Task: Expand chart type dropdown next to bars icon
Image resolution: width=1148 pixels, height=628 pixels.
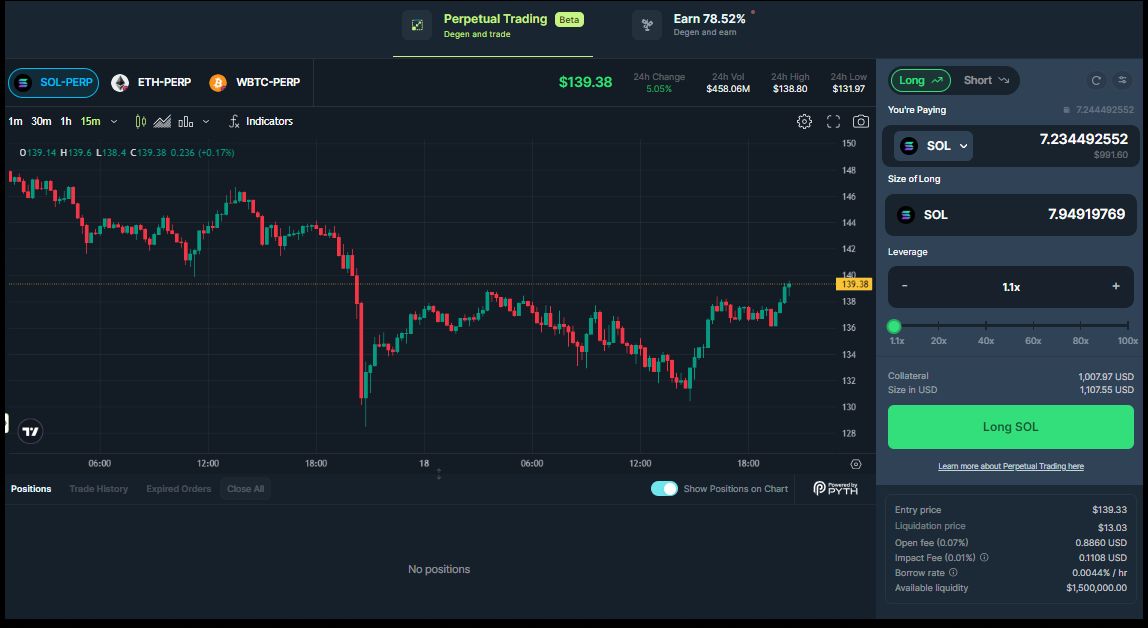Action: 206,121
